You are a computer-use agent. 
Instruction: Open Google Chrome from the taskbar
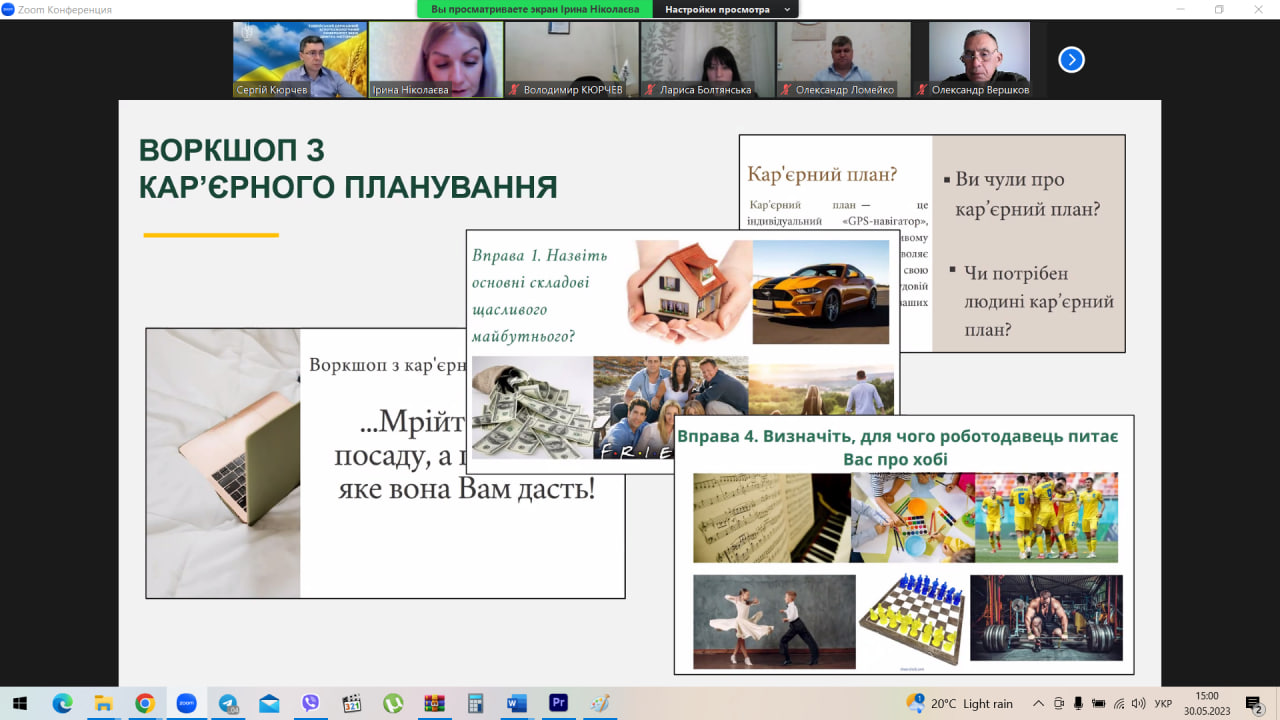pyautogui.click(x=145, y=703)
